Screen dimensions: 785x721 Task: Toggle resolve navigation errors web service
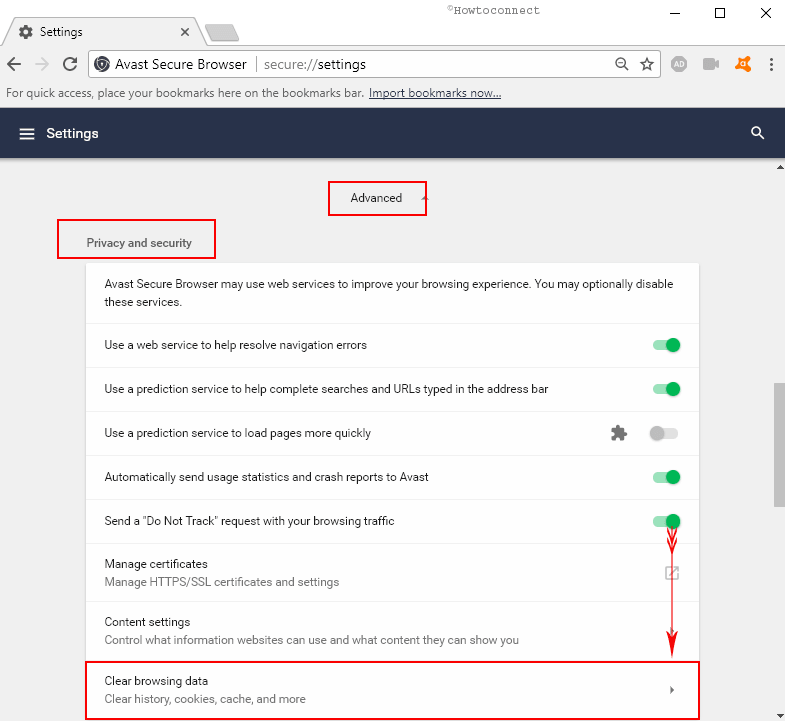(x=666, y=345)
